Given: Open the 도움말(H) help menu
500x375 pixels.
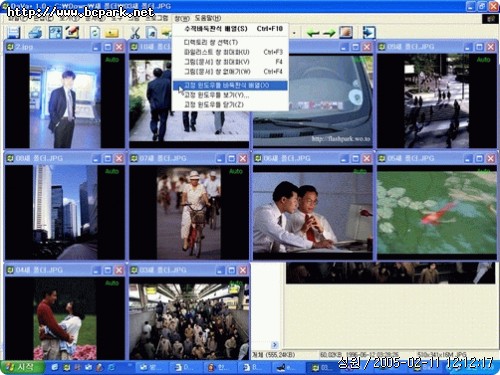Looking at the screenshot, I should (208, 18).
